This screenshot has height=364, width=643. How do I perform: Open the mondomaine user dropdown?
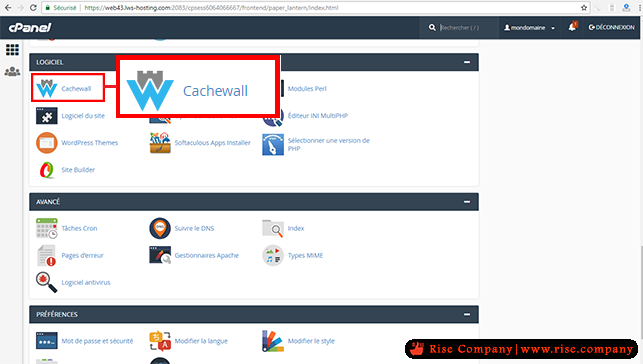pyautogui.click(x=529, y=27)
